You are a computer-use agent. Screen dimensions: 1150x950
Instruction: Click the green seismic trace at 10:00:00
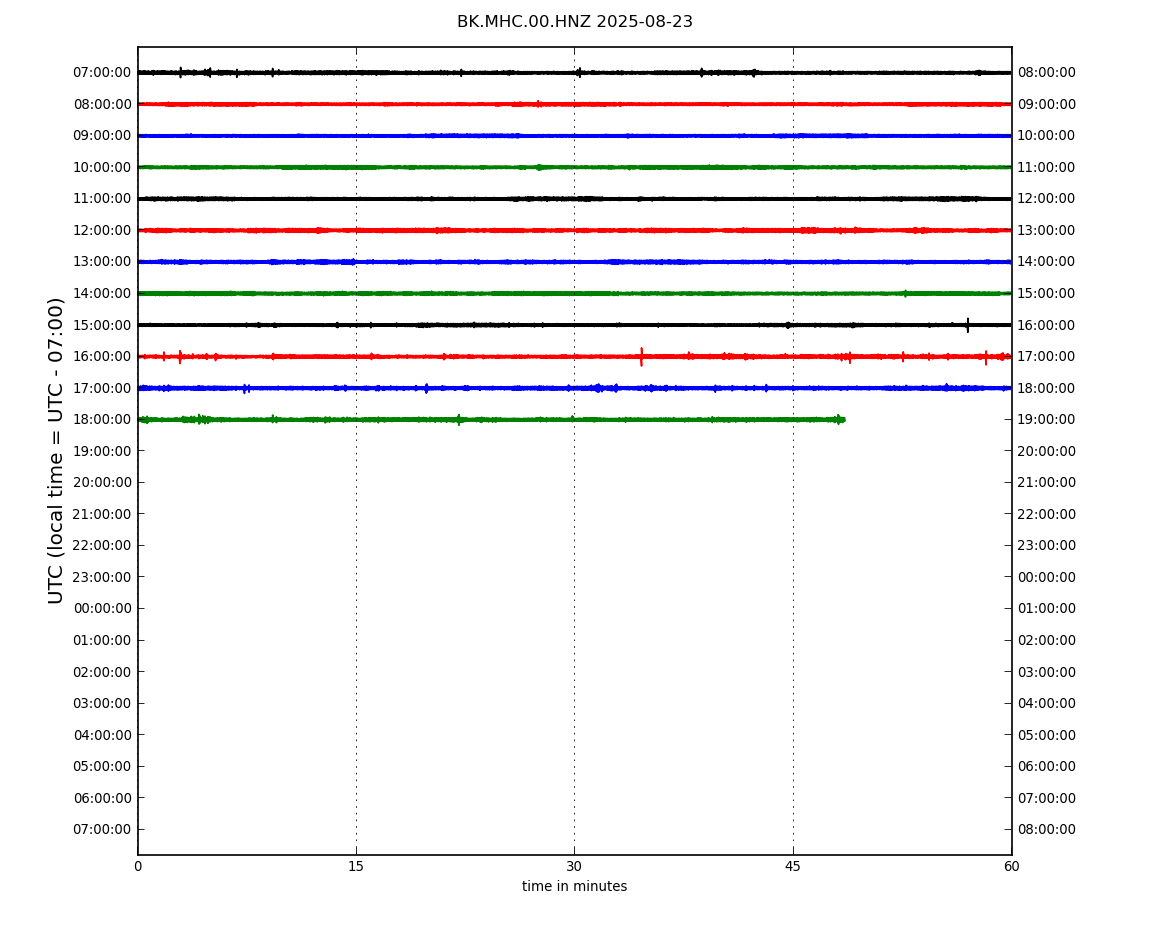click(574, 167)
